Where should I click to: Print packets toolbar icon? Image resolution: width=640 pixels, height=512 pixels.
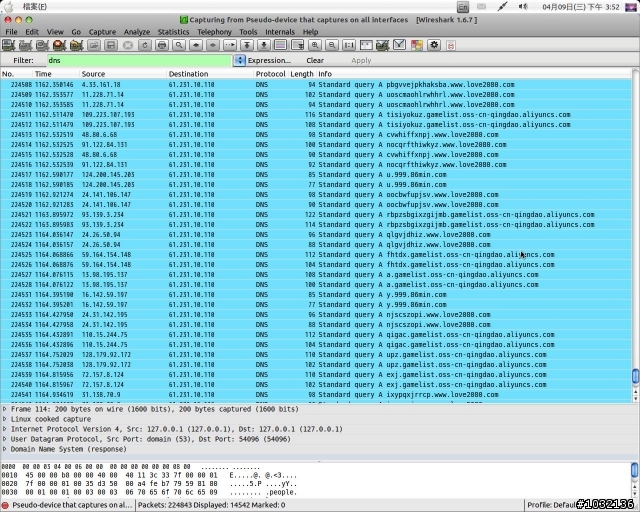[162, 45]
